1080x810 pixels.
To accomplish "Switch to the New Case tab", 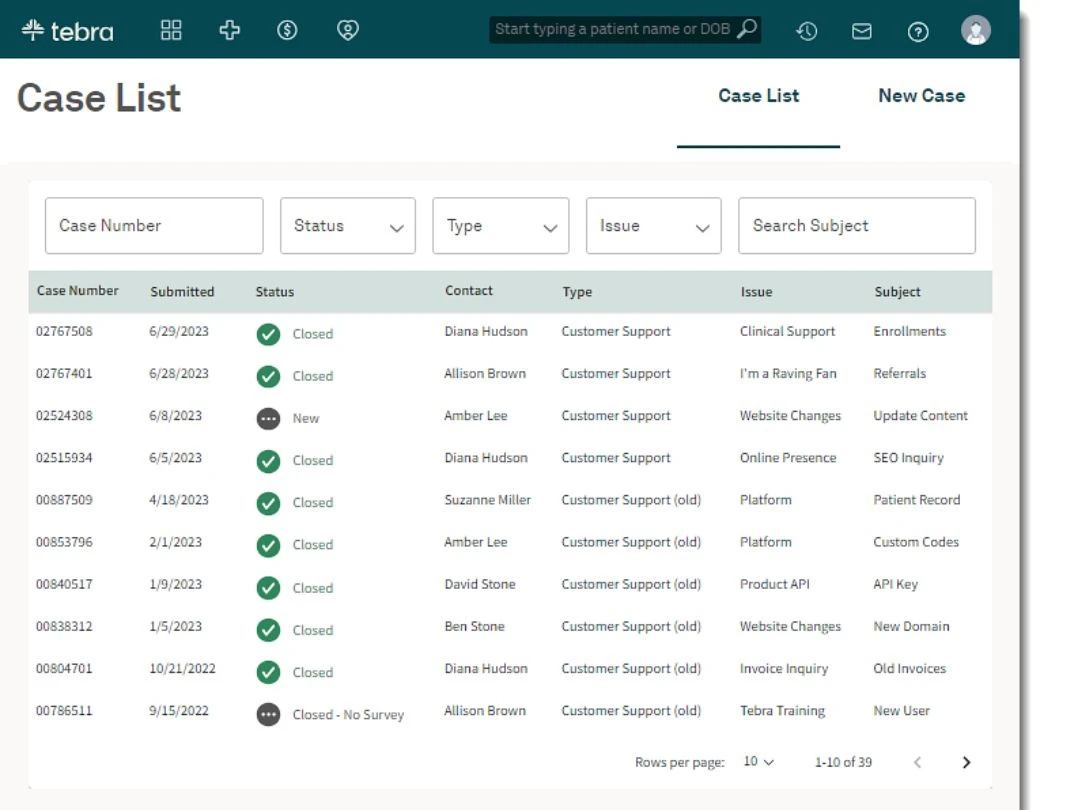I will click(922, 96).
